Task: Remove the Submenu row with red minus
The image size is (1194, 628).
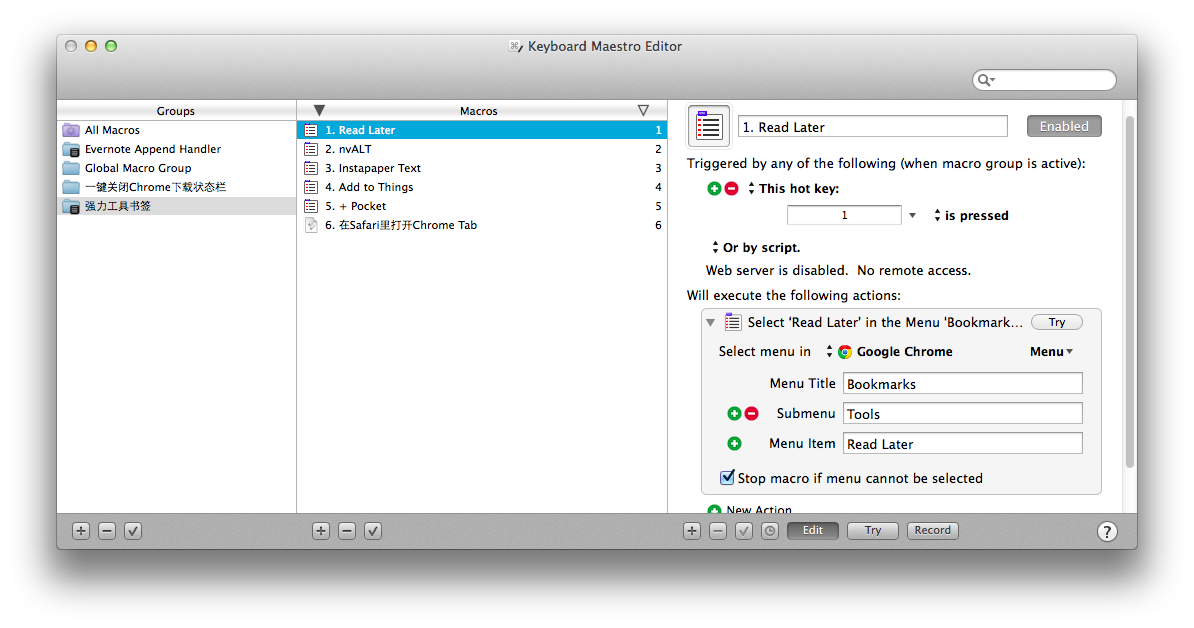Action: pos(752,413)
